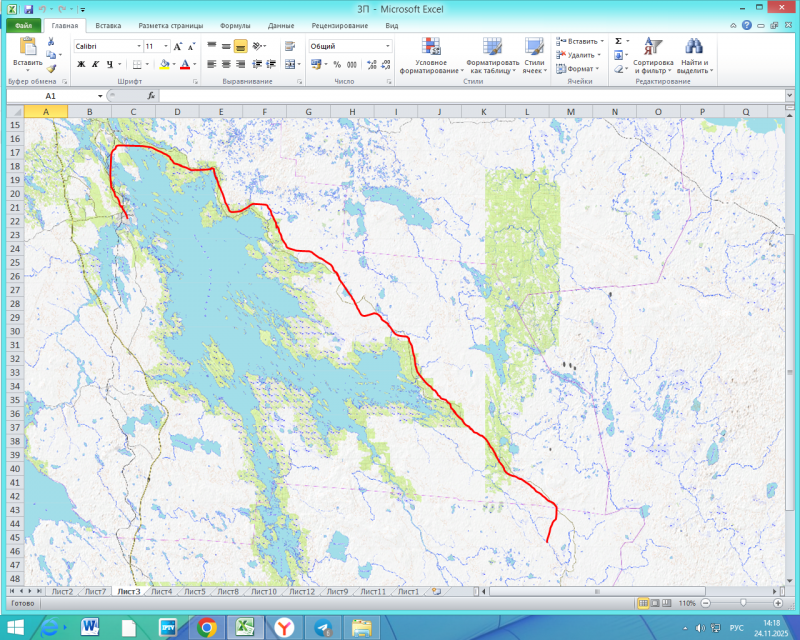Toggle bottom vertical alignment button
The height and width of the screenshot is (640, 800).
click(x=241, y=46)
